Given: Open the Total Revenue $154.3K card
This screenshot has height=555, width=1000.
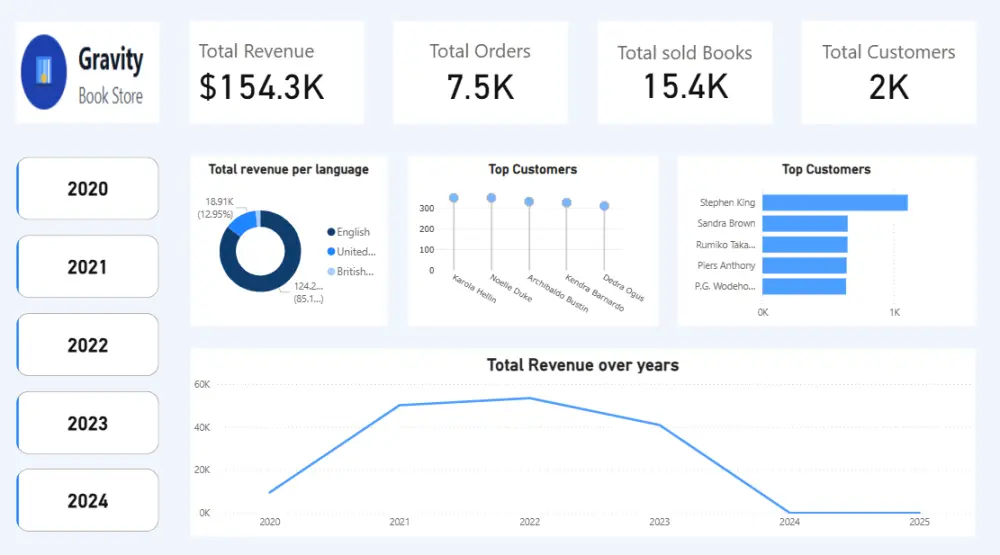Looking at the screenshot, I should 276,72.
